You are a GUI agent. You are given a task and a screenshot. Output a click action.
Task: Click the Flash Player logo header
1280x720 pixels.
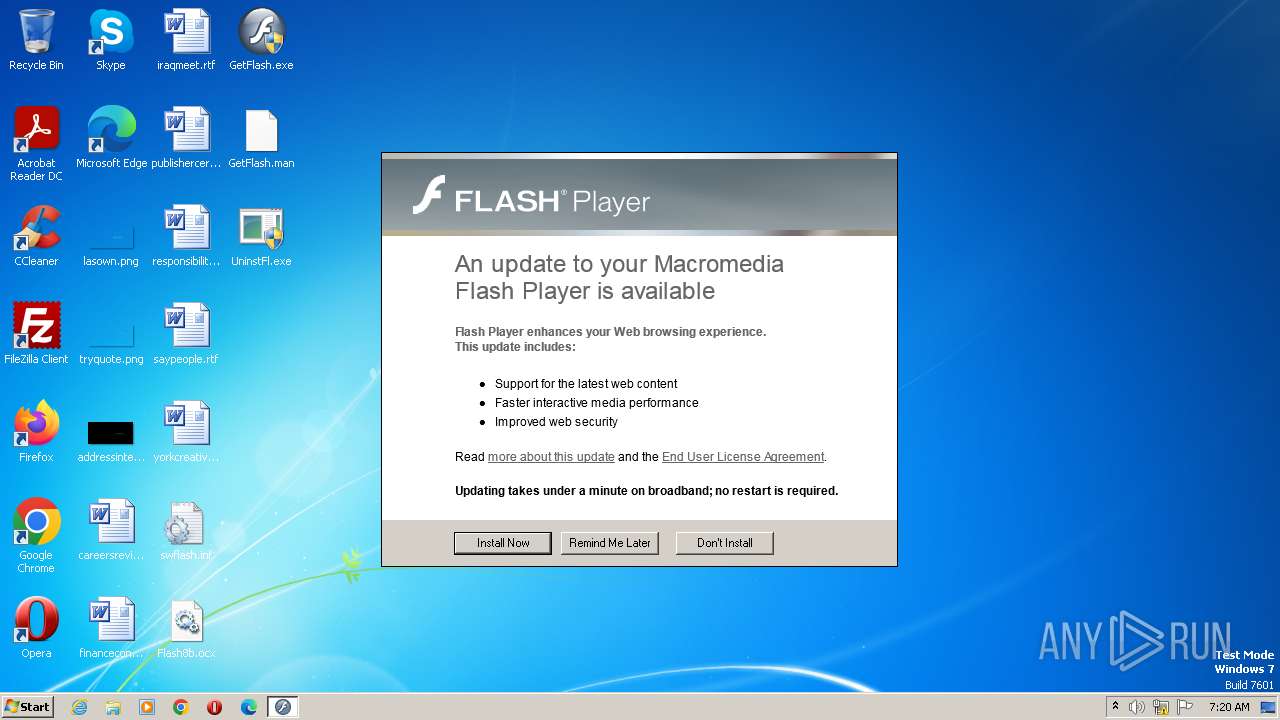pyautogui.click(x=532, y=197)
